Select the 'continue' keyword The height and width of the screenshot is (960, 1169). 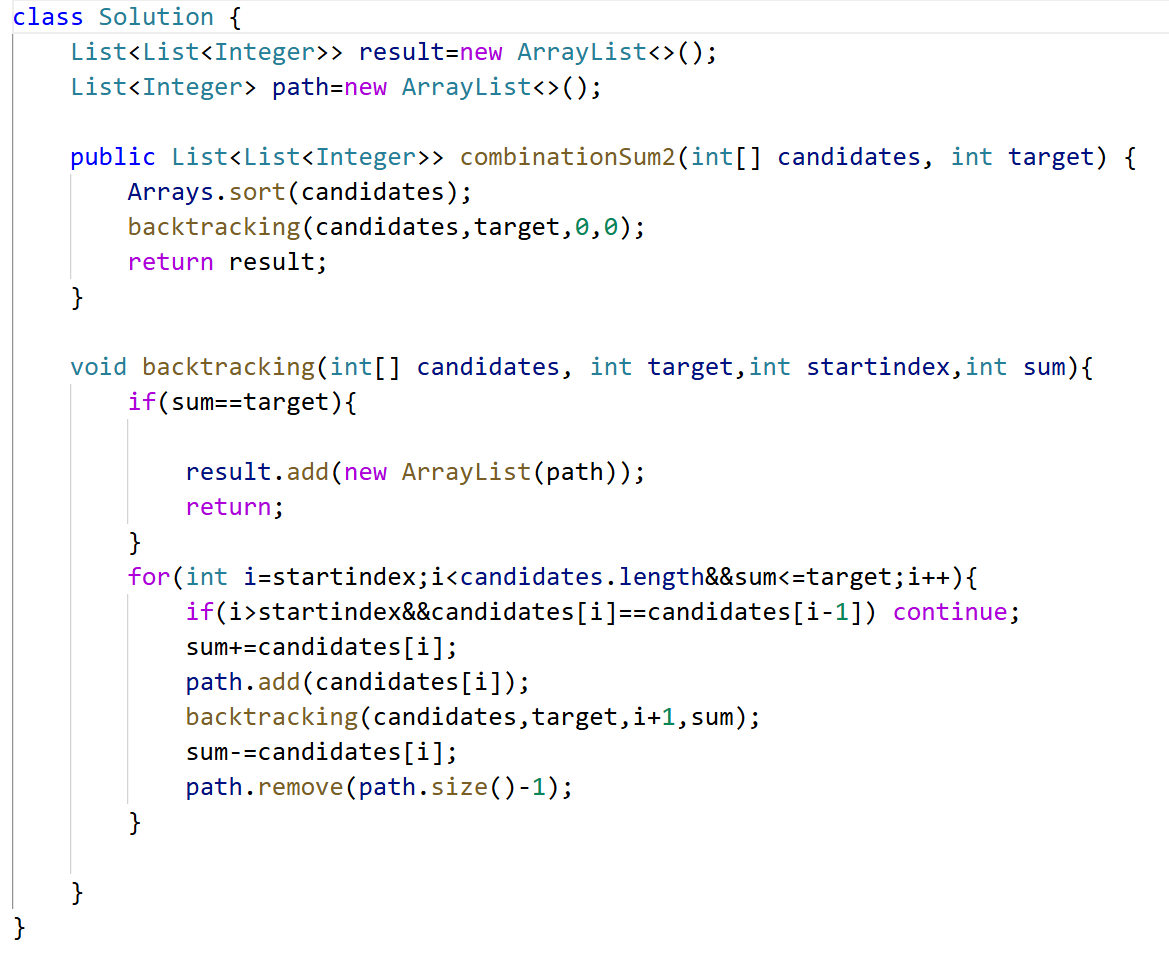click(950, 612)
